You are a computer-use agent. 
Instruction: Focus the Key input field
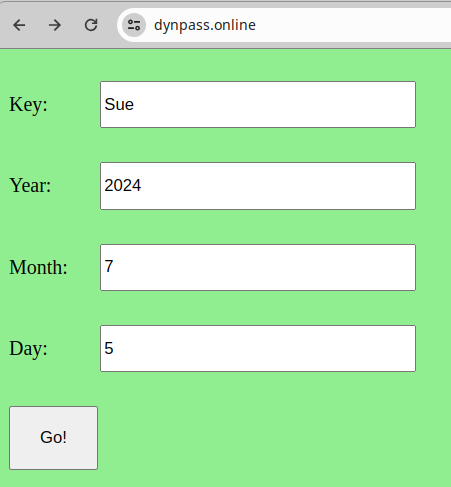point(258,104)
